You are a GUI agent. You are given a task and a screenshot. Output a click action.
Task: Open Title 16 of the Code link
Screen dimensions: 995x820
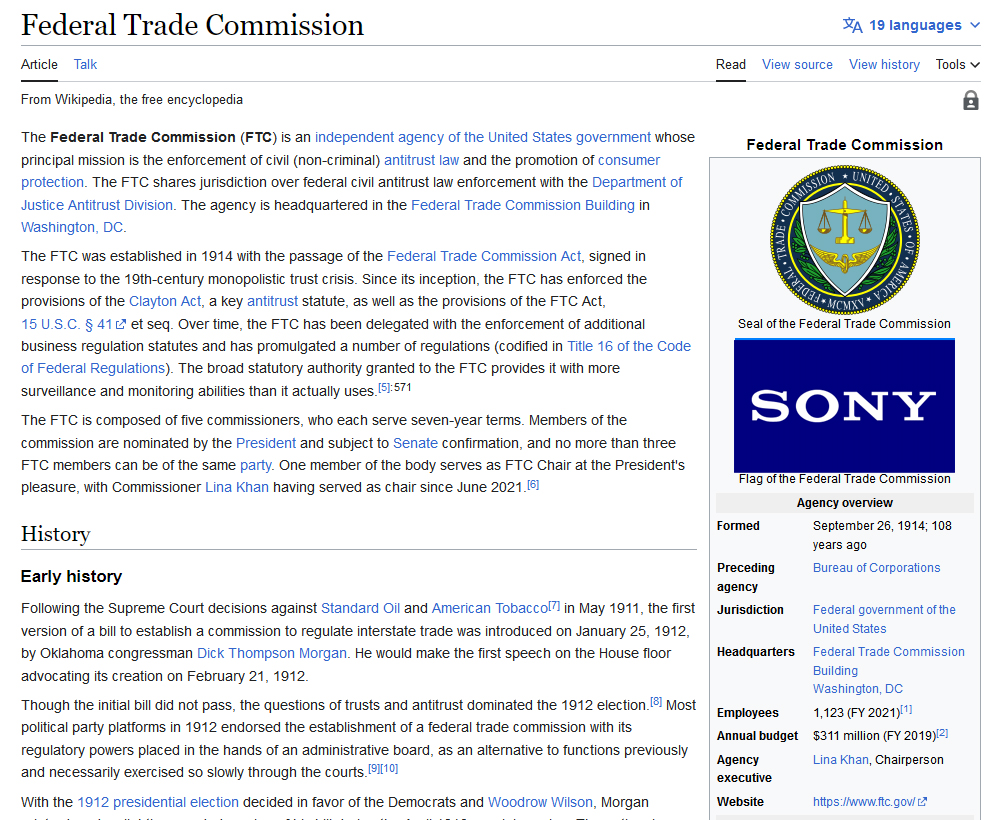click(x=629, y=347)
